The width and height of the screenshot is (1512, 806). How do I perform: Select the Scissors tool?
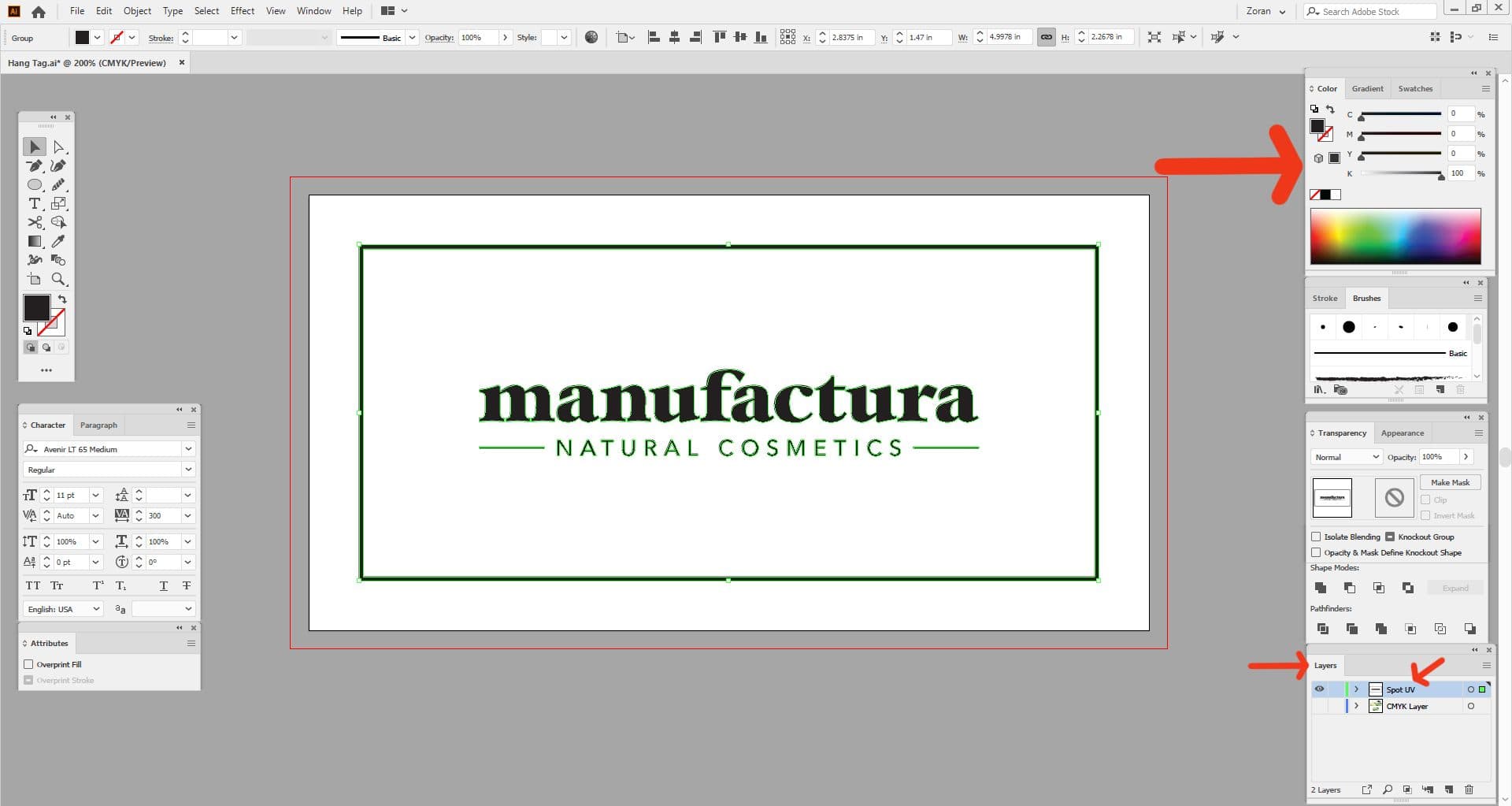35,222
